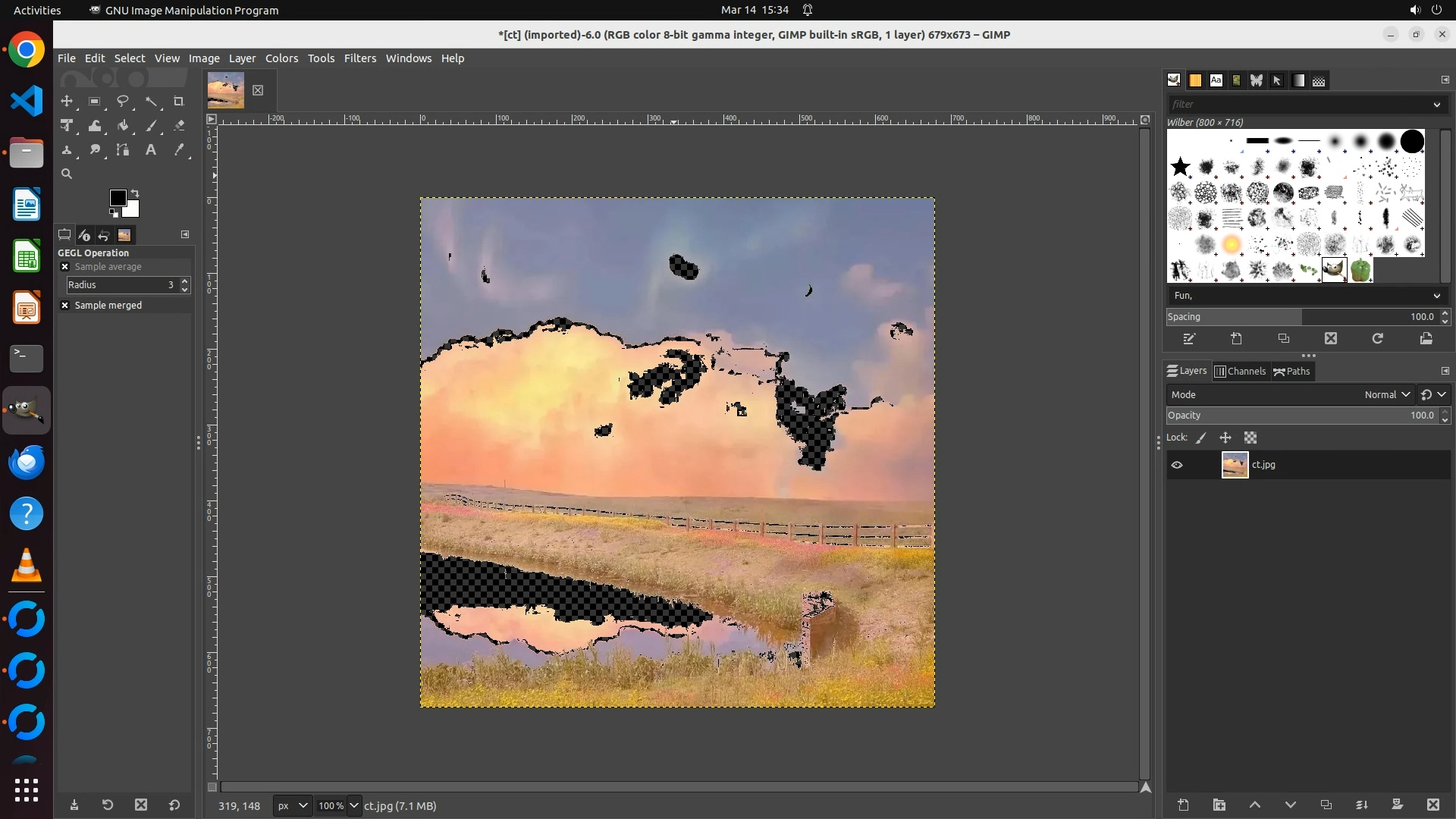Open the Filters menu
Image resolution: width=1456 pixels, height=819 pixels.
[359, 58]
